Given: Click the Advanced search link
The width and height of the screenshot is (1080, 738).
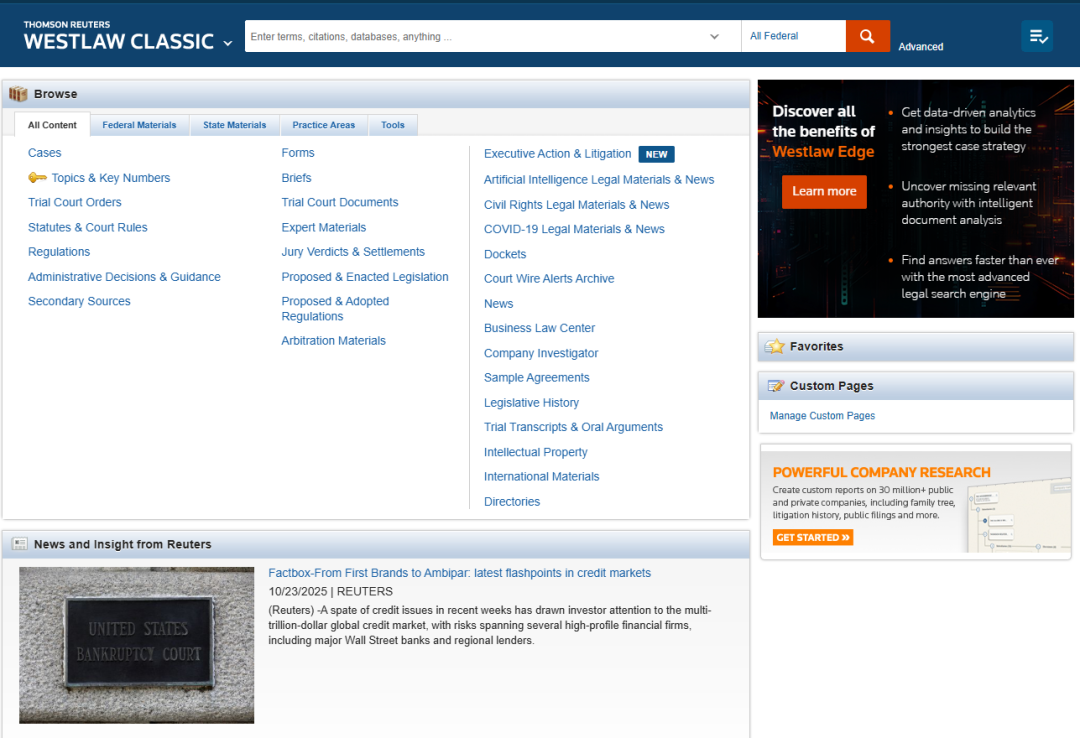Looking at the screenshot, I should pos(920,46).
